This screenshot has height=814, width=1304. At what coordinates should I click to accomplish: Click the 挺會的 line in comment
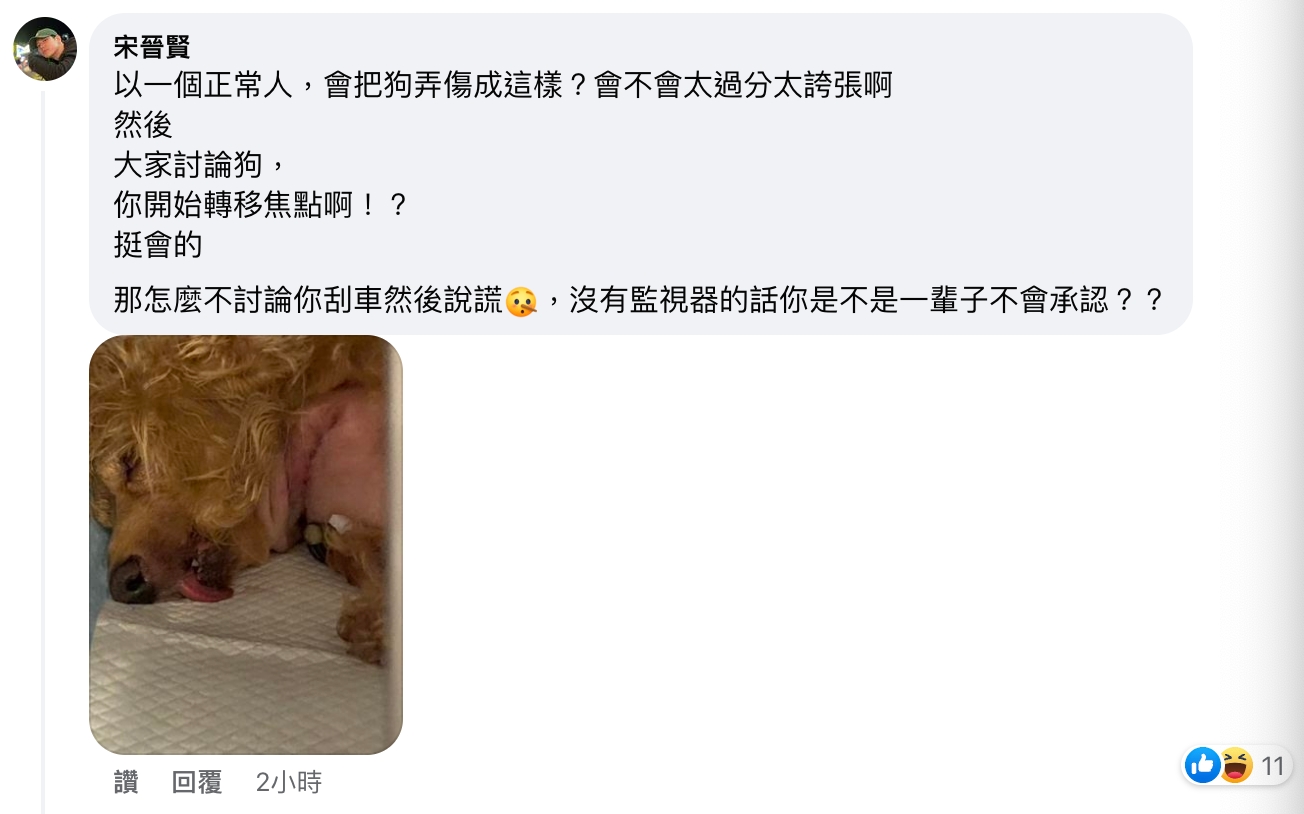point(158,245)
